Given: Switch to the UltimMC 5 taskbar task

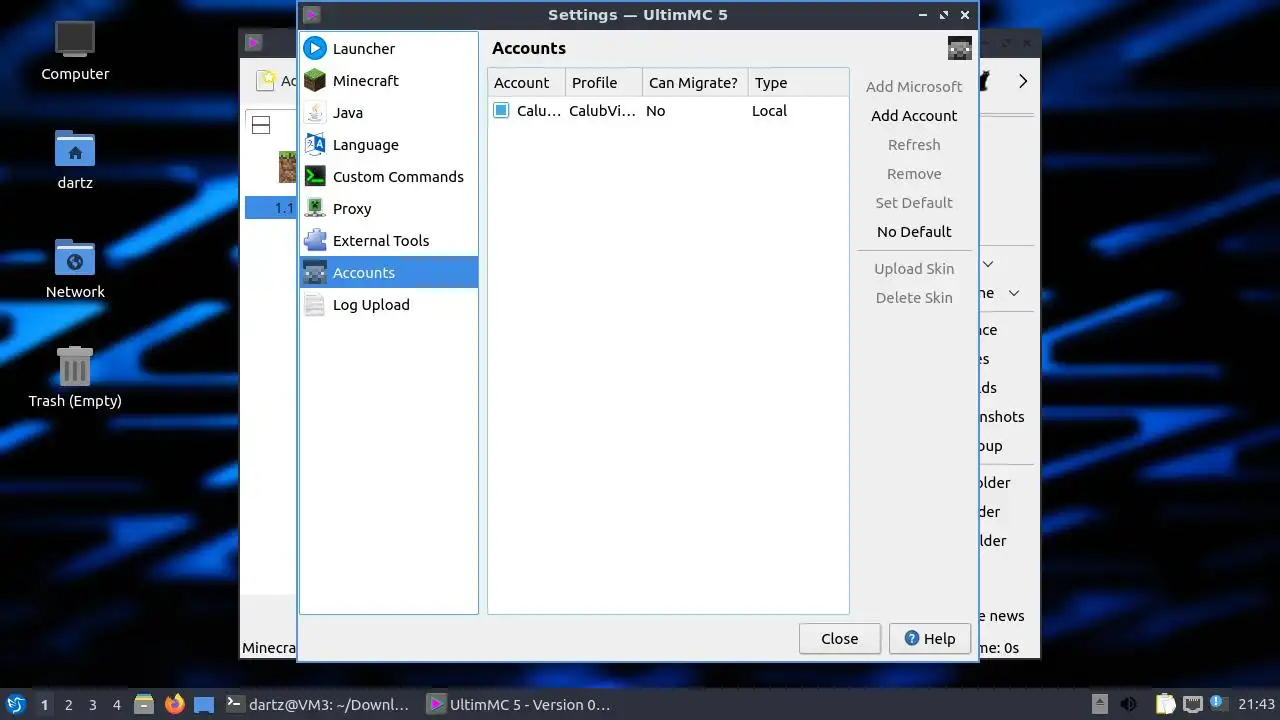Looking at the screenshot, I should click(519, 704).
